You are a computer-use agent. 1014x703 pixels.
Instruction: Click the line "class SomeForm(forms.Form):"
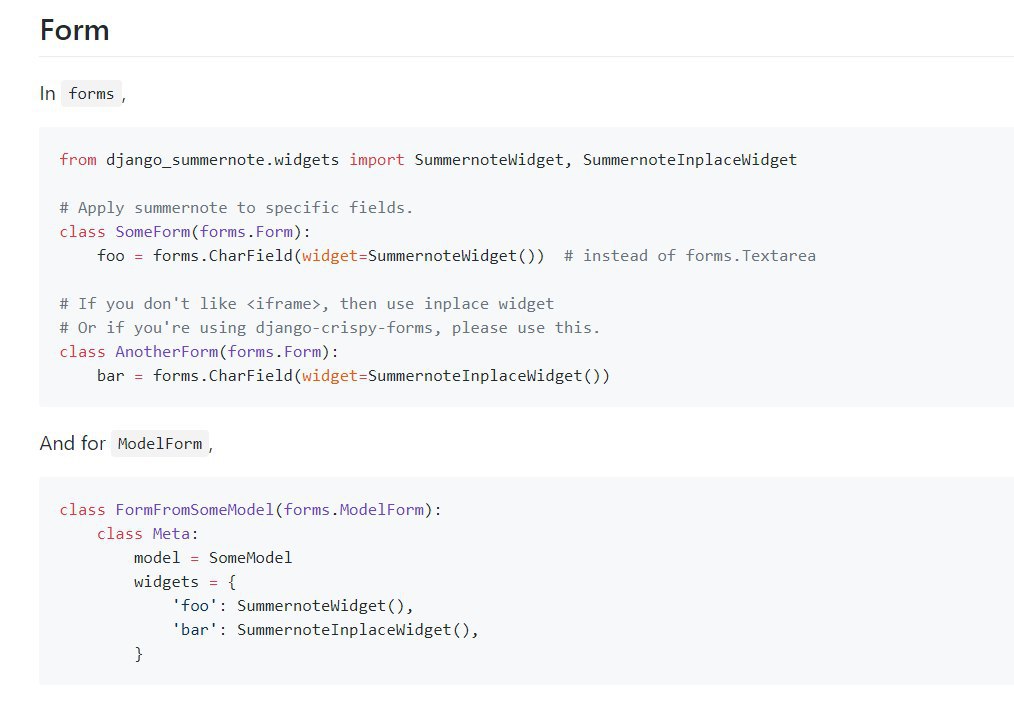[185, 232]
